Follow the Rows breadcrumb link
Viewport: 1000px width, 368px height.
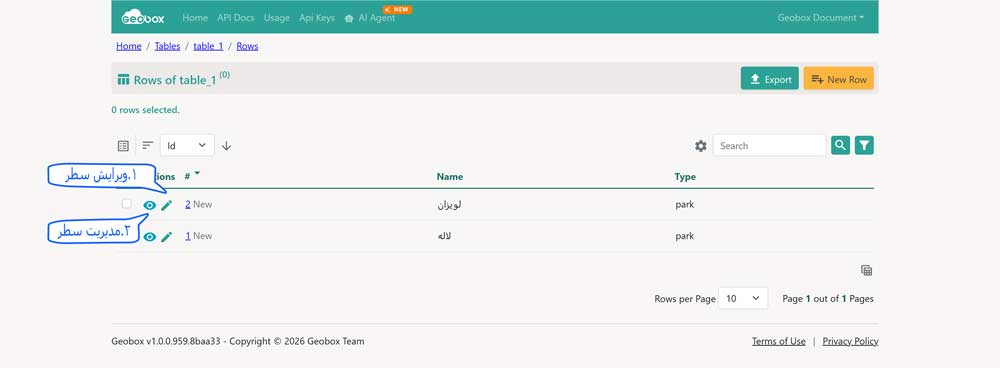tap(247, 46)
